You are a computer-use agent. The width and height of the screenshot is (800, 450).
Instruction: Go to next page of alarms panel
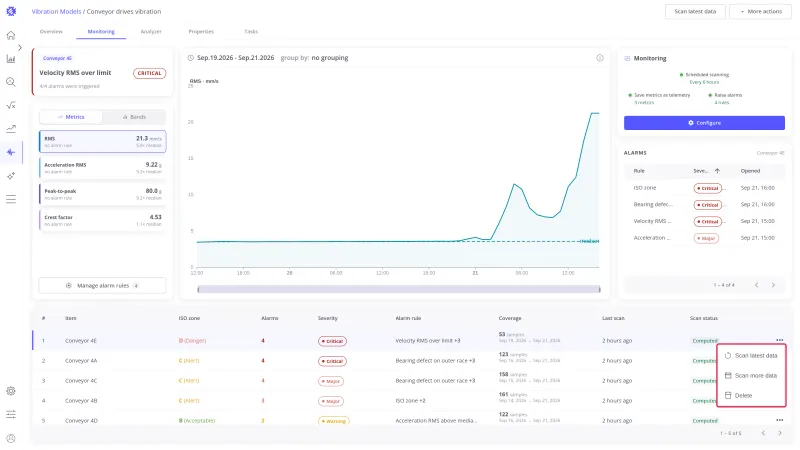(x=773, y=285)
